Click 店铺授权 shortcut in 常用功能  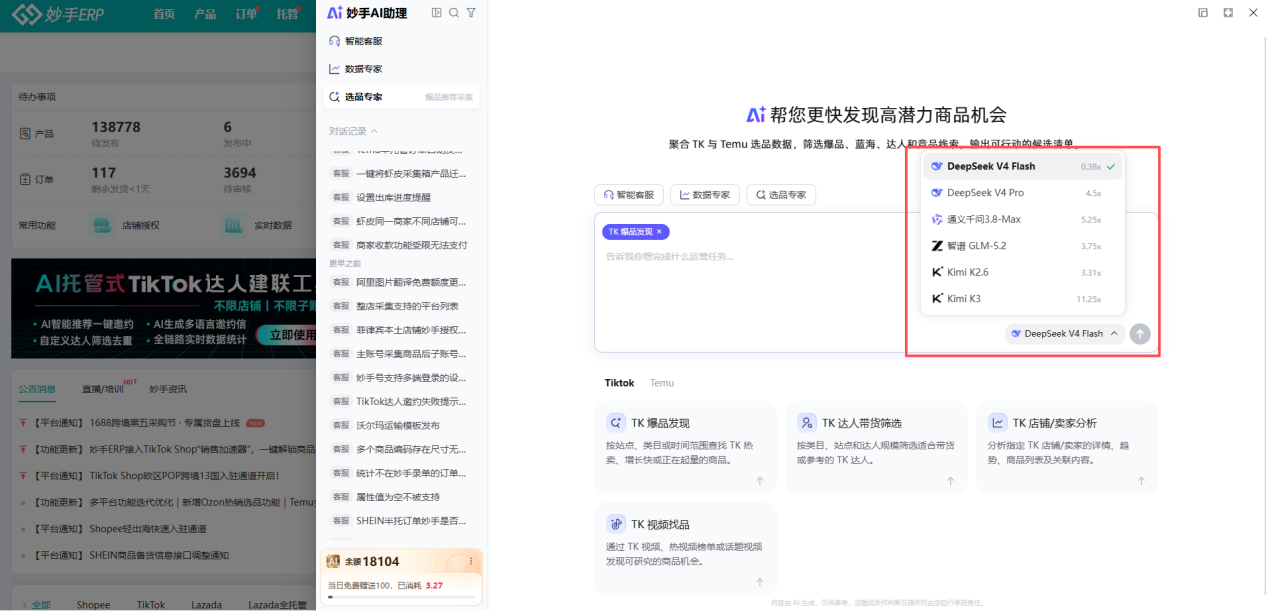[127, 225]
